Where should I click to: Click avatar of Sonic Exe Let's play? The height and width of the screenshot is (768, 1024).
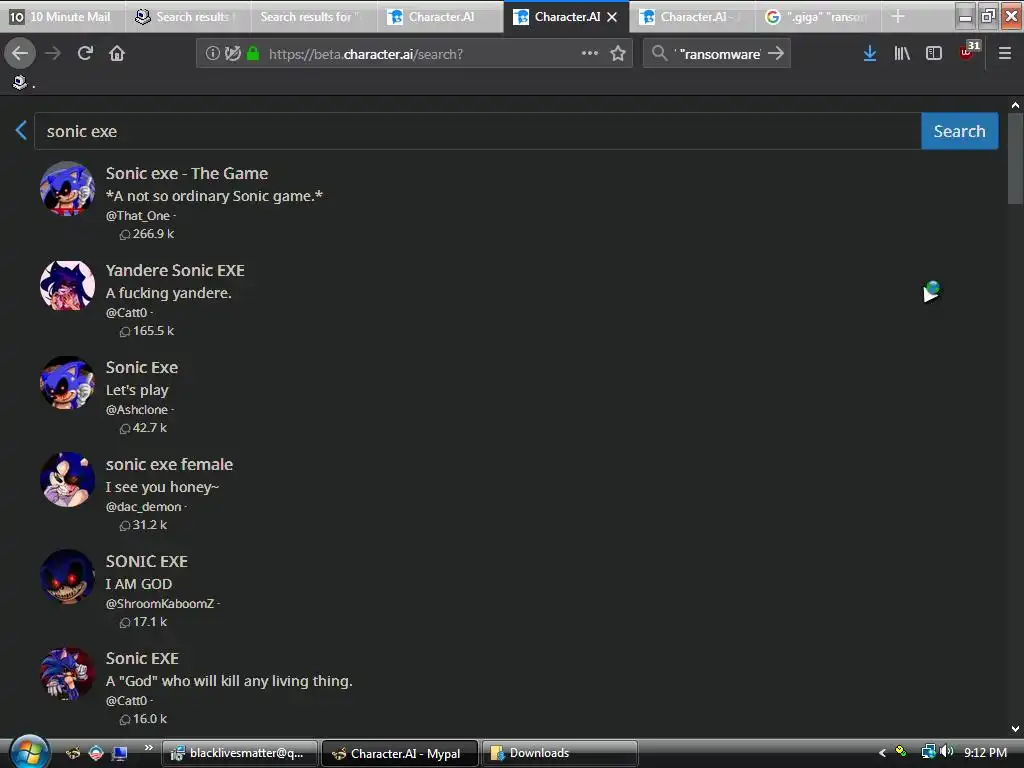click(x=67, y=383)
